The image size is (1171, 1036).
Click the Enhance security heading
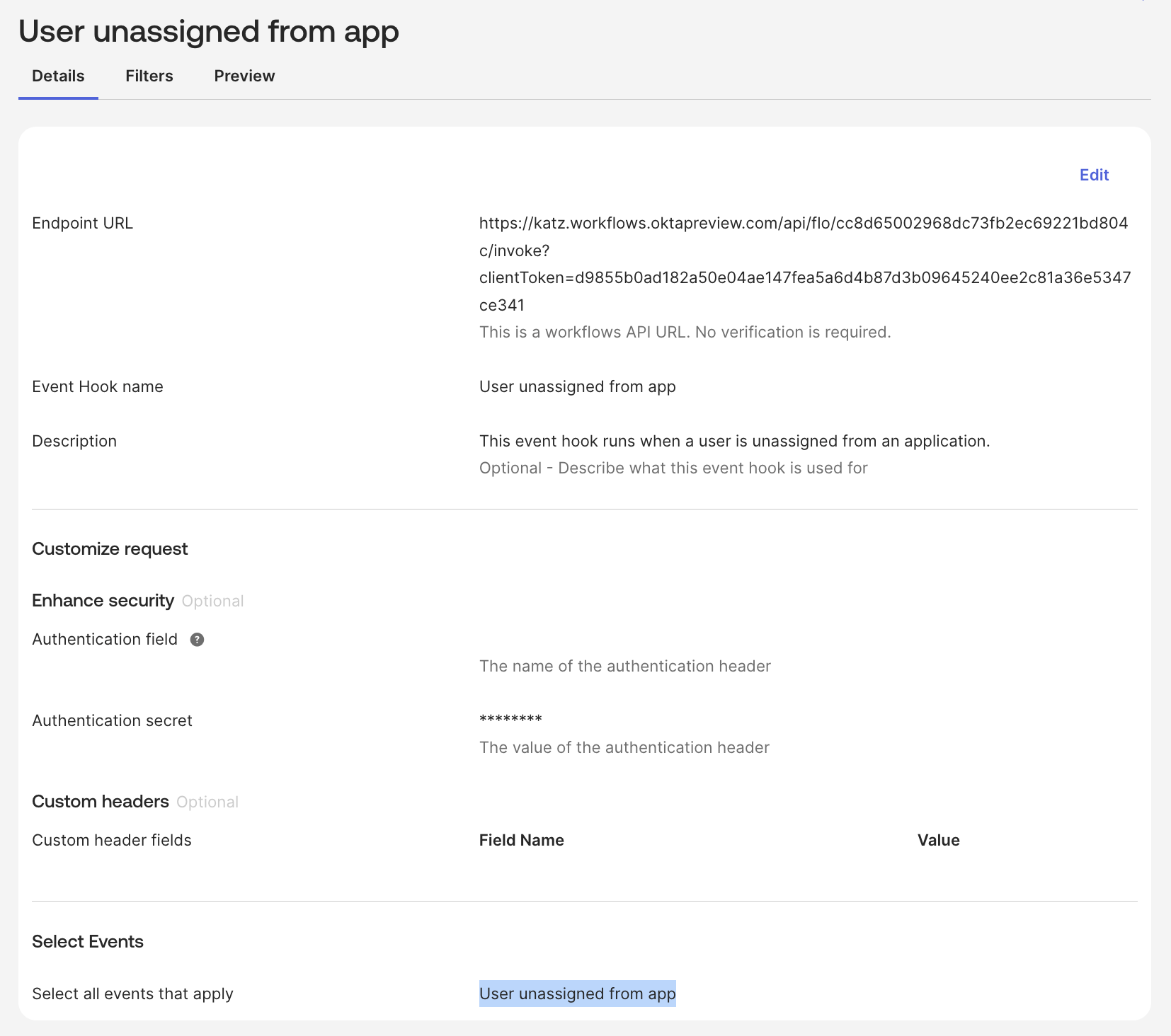103,601
